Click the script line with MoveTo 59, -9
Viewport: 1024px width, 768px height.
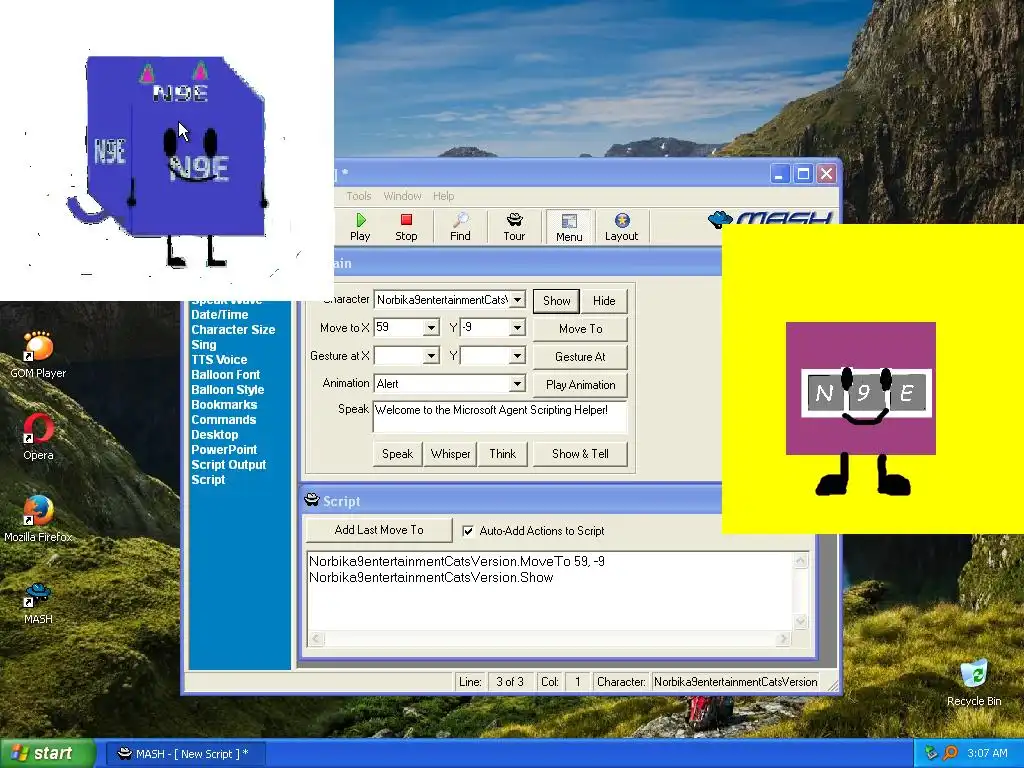point(456,561)
